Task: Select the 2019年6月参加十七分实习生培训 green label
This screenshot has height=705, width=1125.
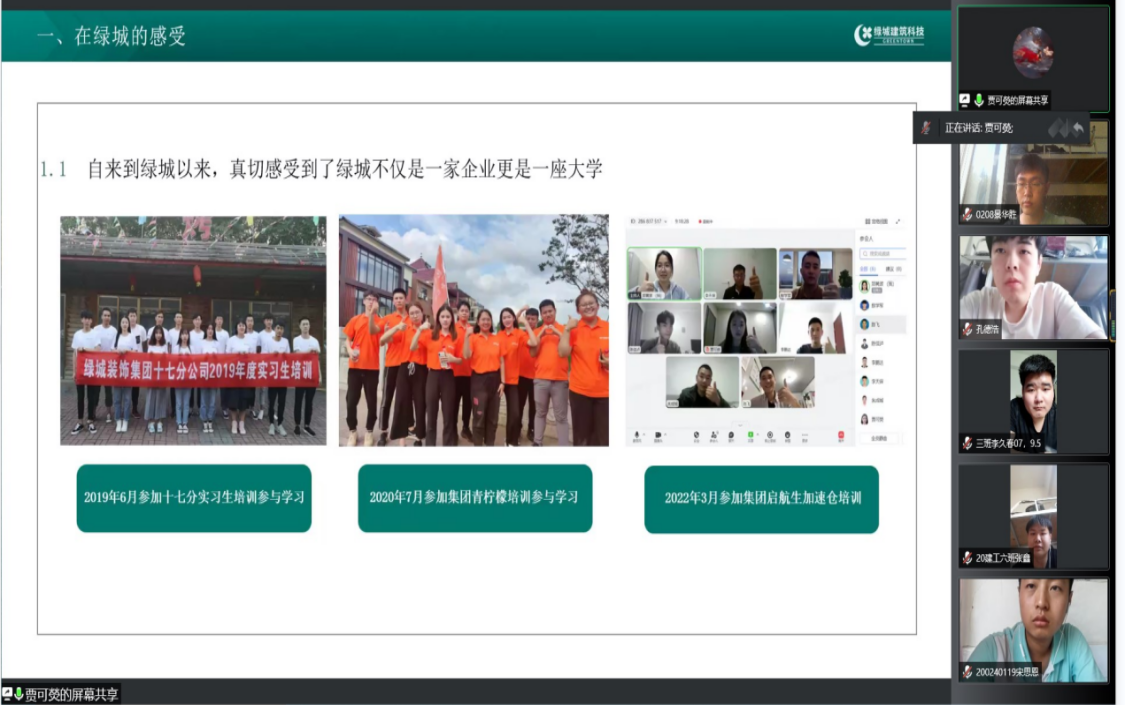Action: tap(194, 498)
